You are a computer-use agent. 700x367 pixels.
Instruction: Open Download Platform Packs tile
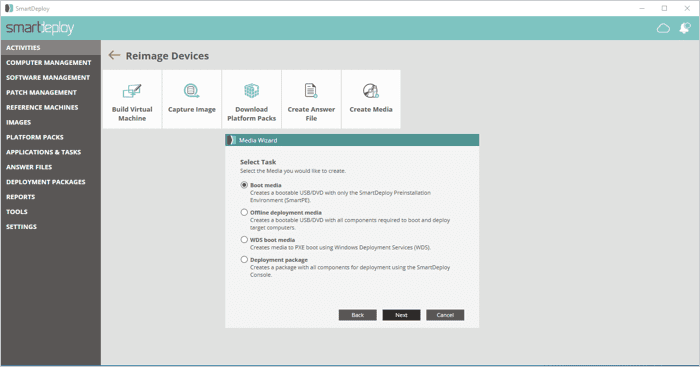(251, 99)
